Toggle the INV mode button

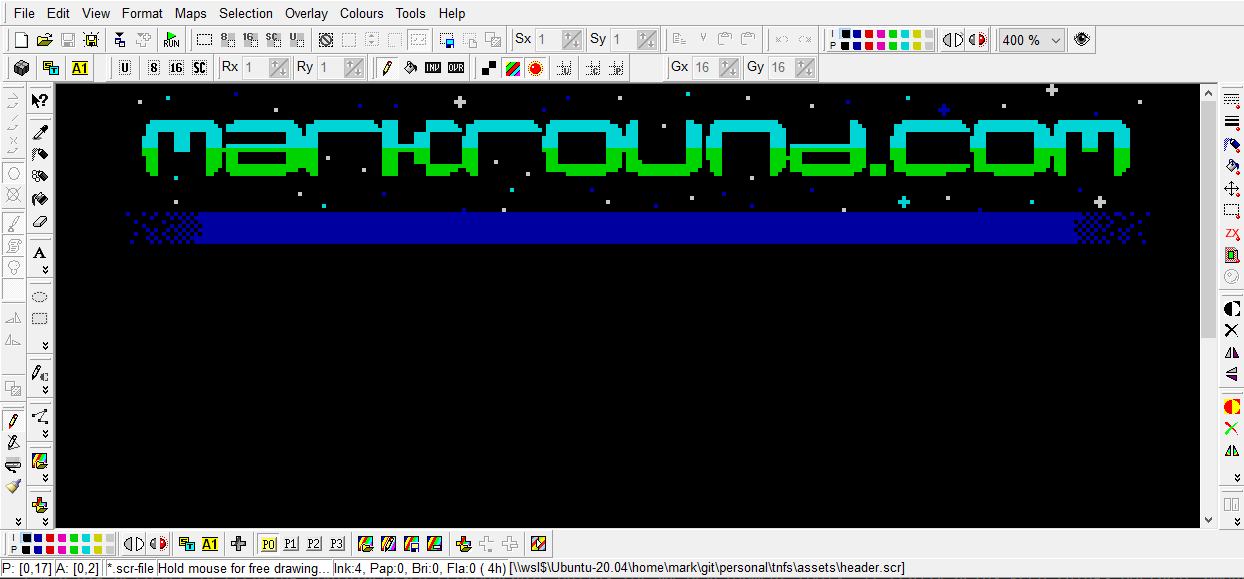pyautogui.click(x=433, y=68)
